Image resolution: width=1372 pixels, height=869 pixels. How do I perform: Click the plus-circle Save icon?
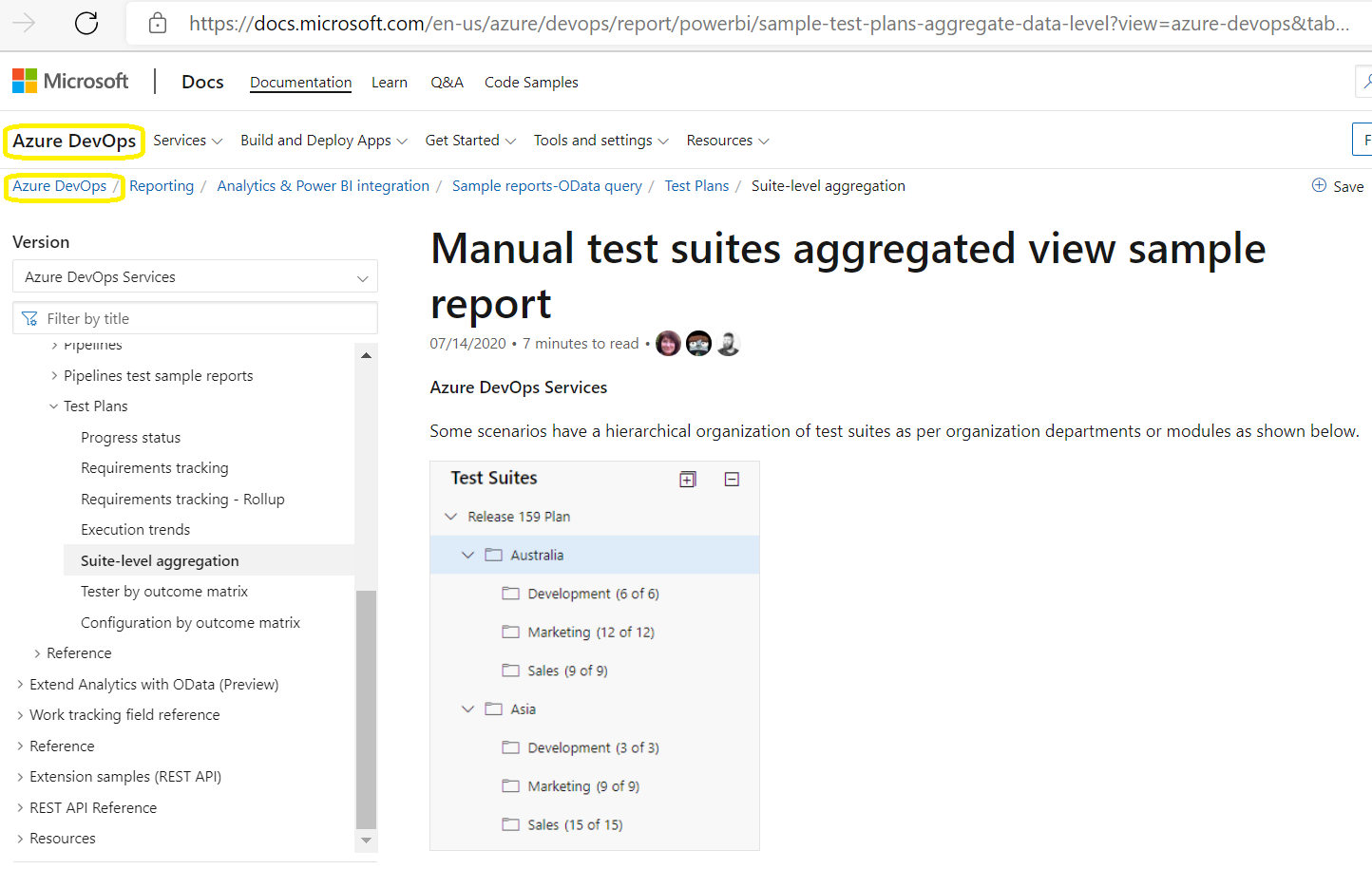tap(1319, 185)
